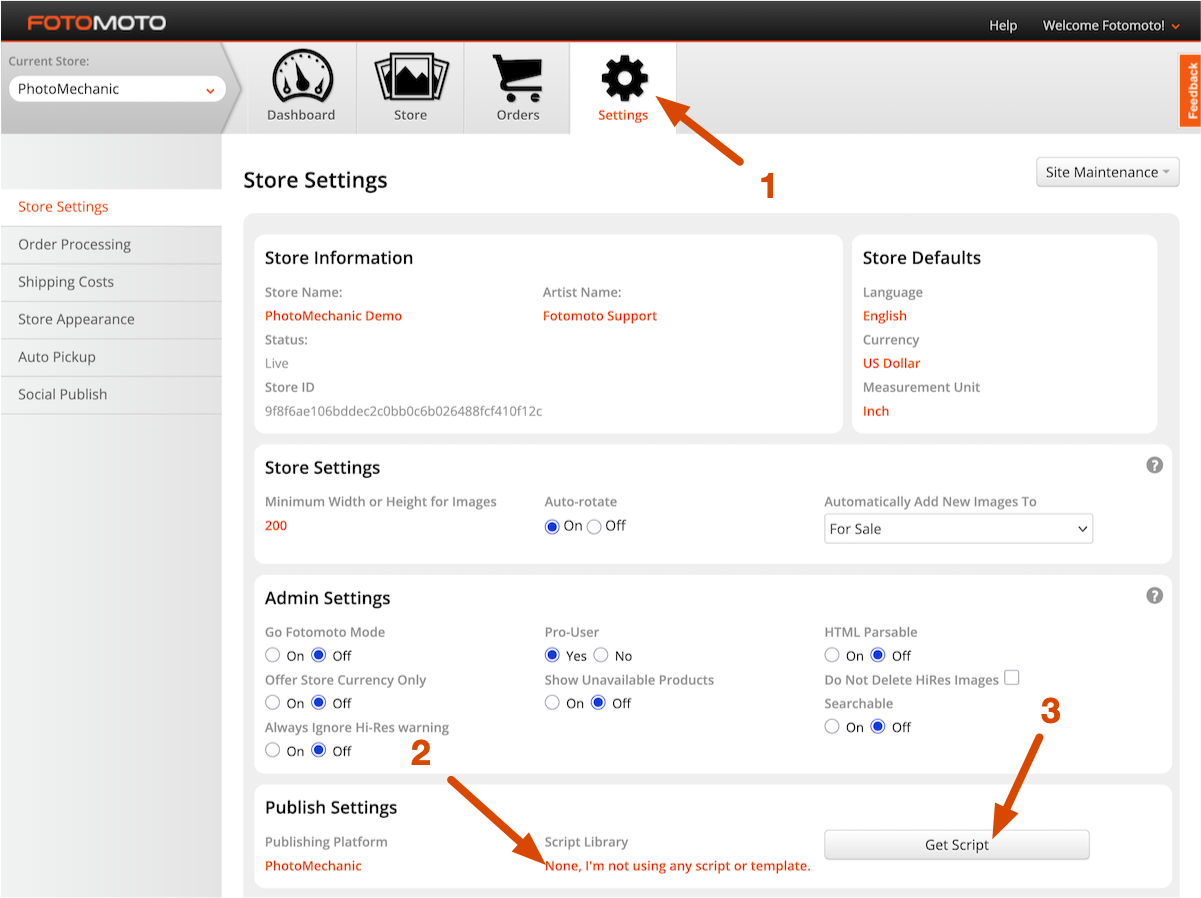This screenshot has height=898, width=1201.
Task: Select Auto Pickup in sidebar
Action: (x=111, y=357)
